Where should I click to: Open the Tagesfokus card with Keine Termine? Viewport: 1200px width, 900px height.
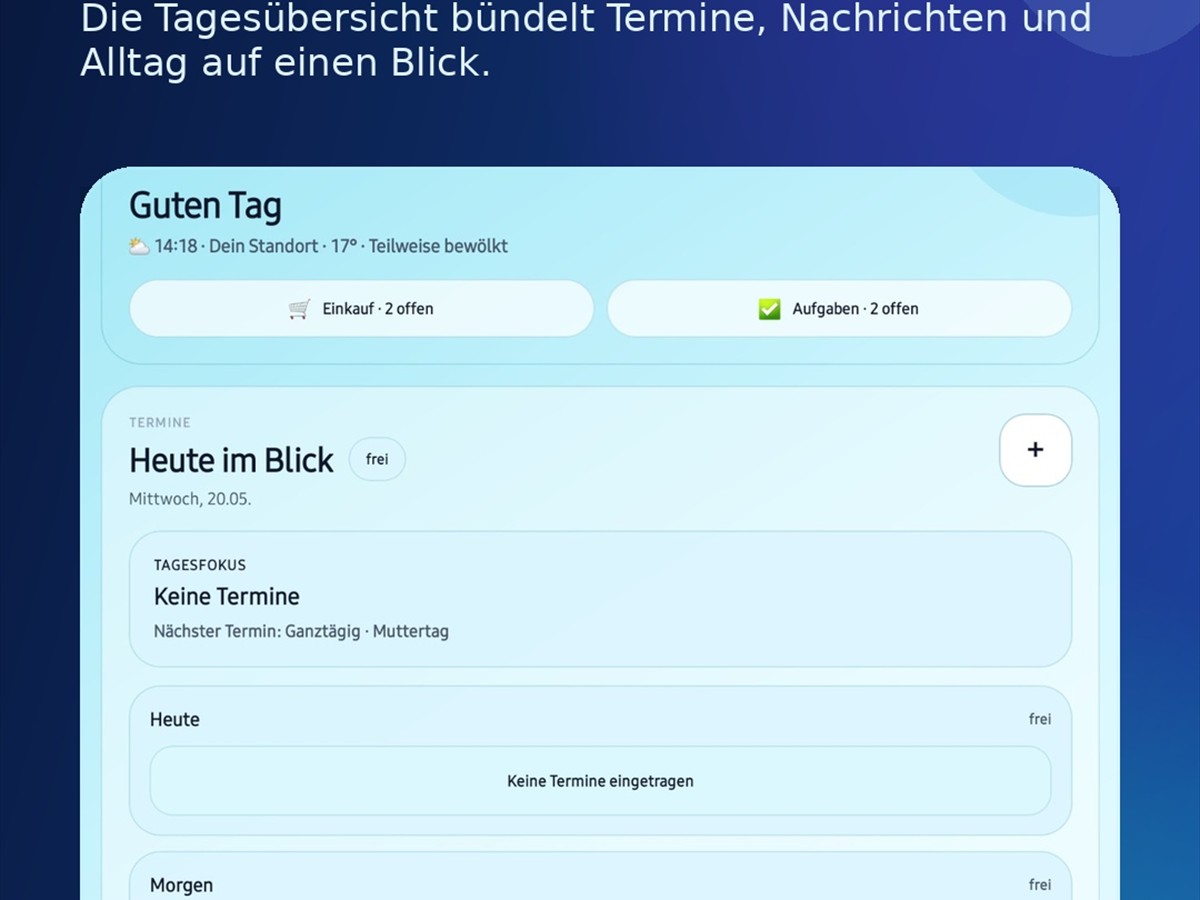[600, 599]
